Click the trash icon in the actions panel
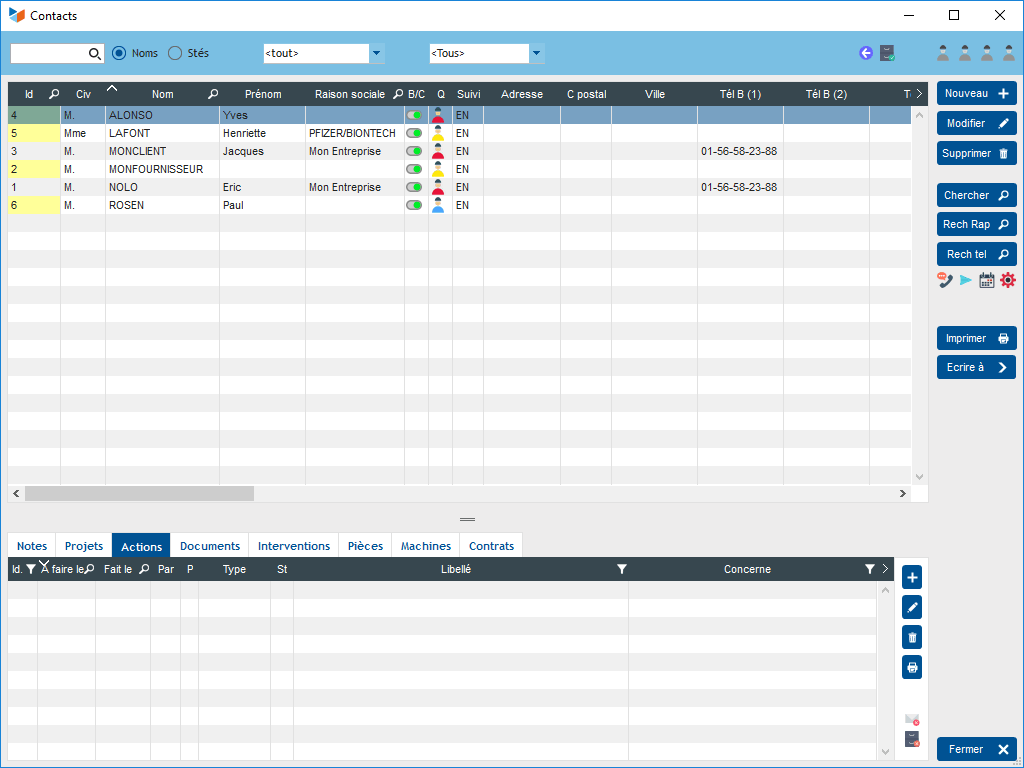Viewport: 1024px width, 768px height. (x=912, y=637)
